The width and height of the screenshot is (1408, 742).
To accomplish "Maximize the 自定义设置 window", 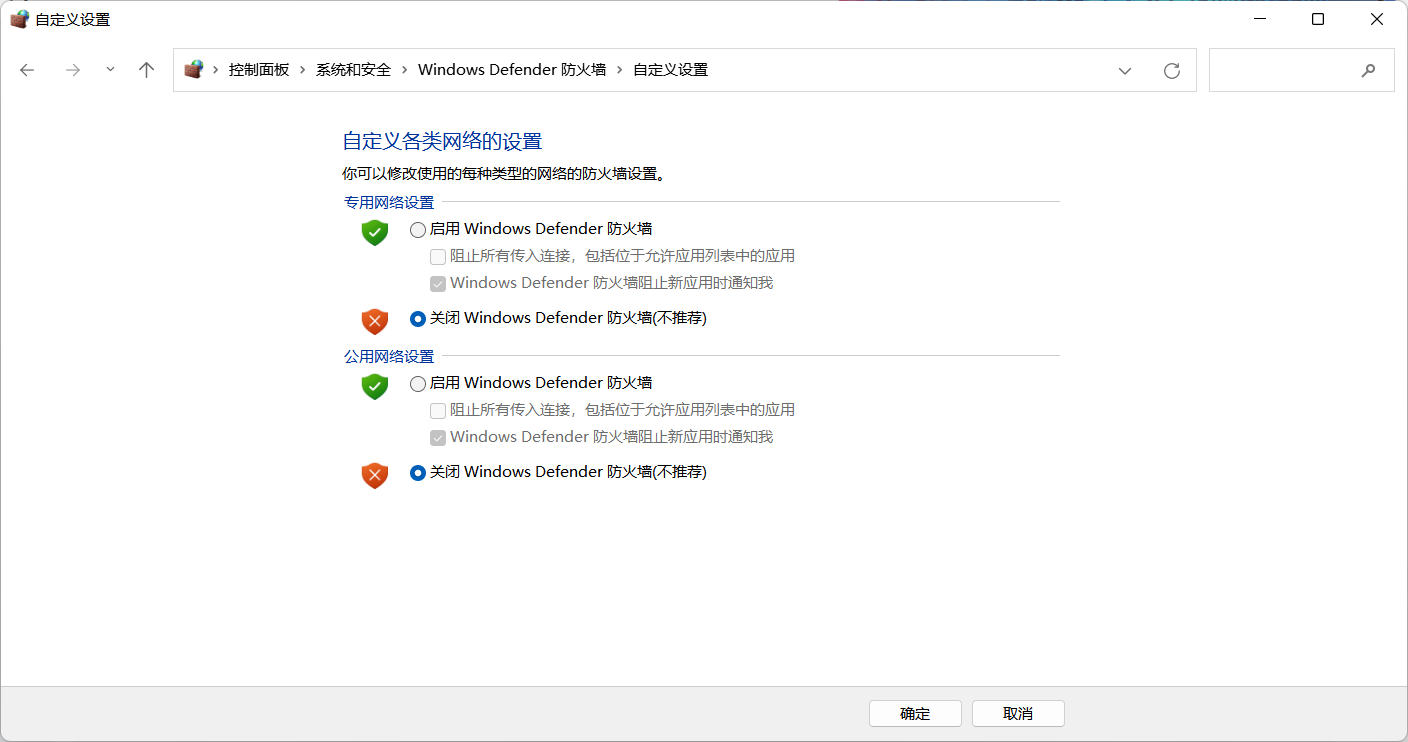I will point(1318,19).
